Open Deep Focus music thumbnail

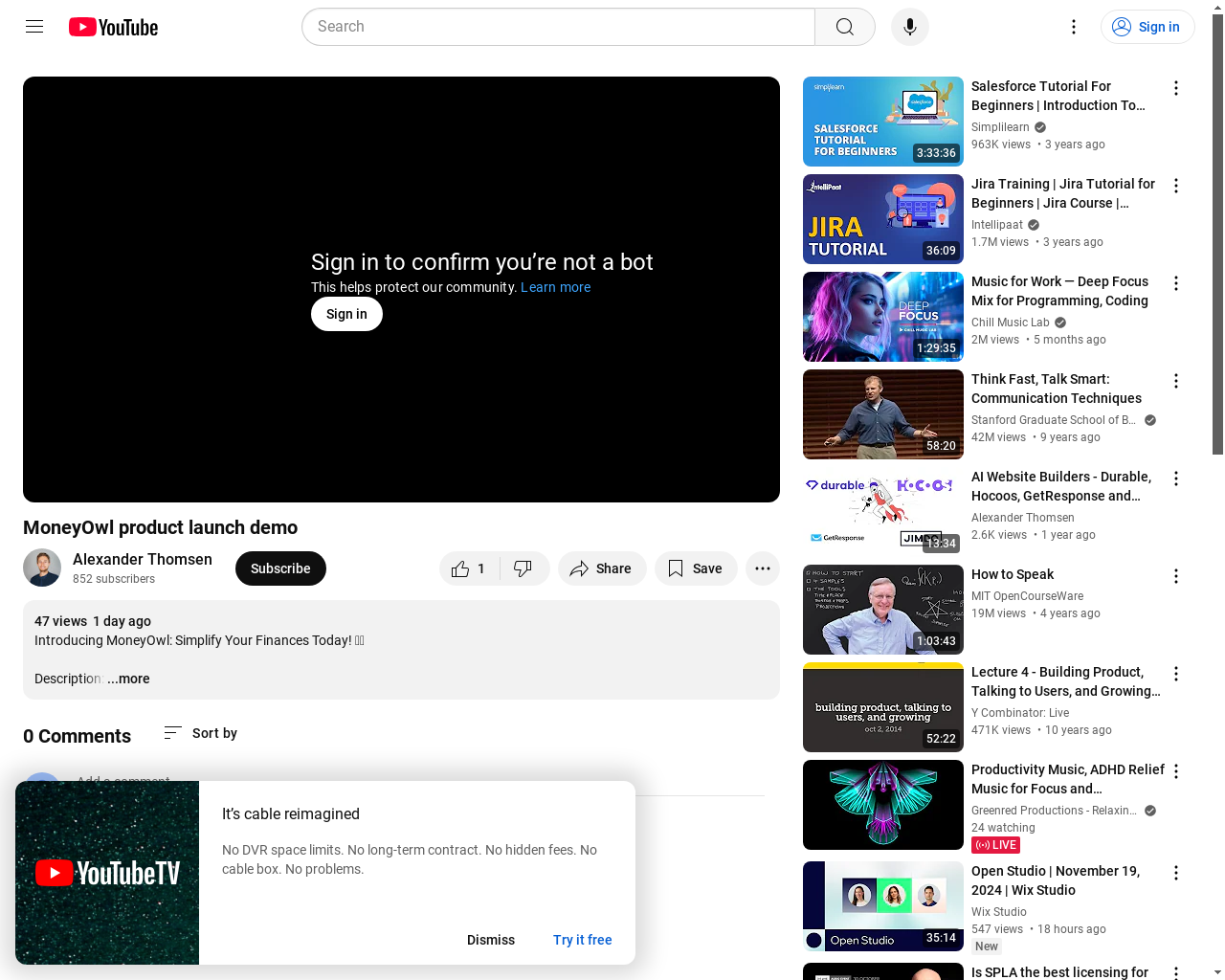coord(883,317)
